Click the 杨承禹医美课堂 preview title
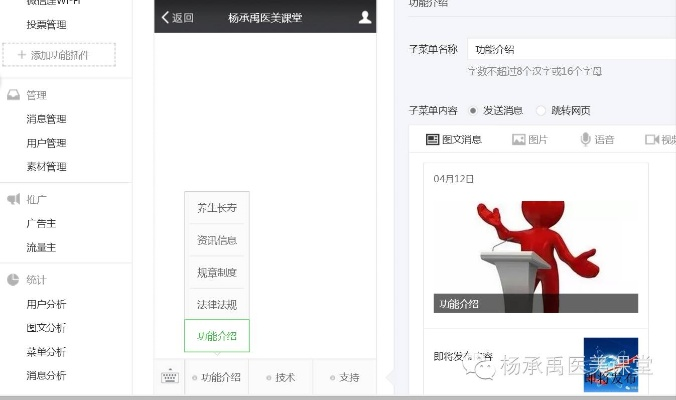676x400 pixels. tap(265, 18)
